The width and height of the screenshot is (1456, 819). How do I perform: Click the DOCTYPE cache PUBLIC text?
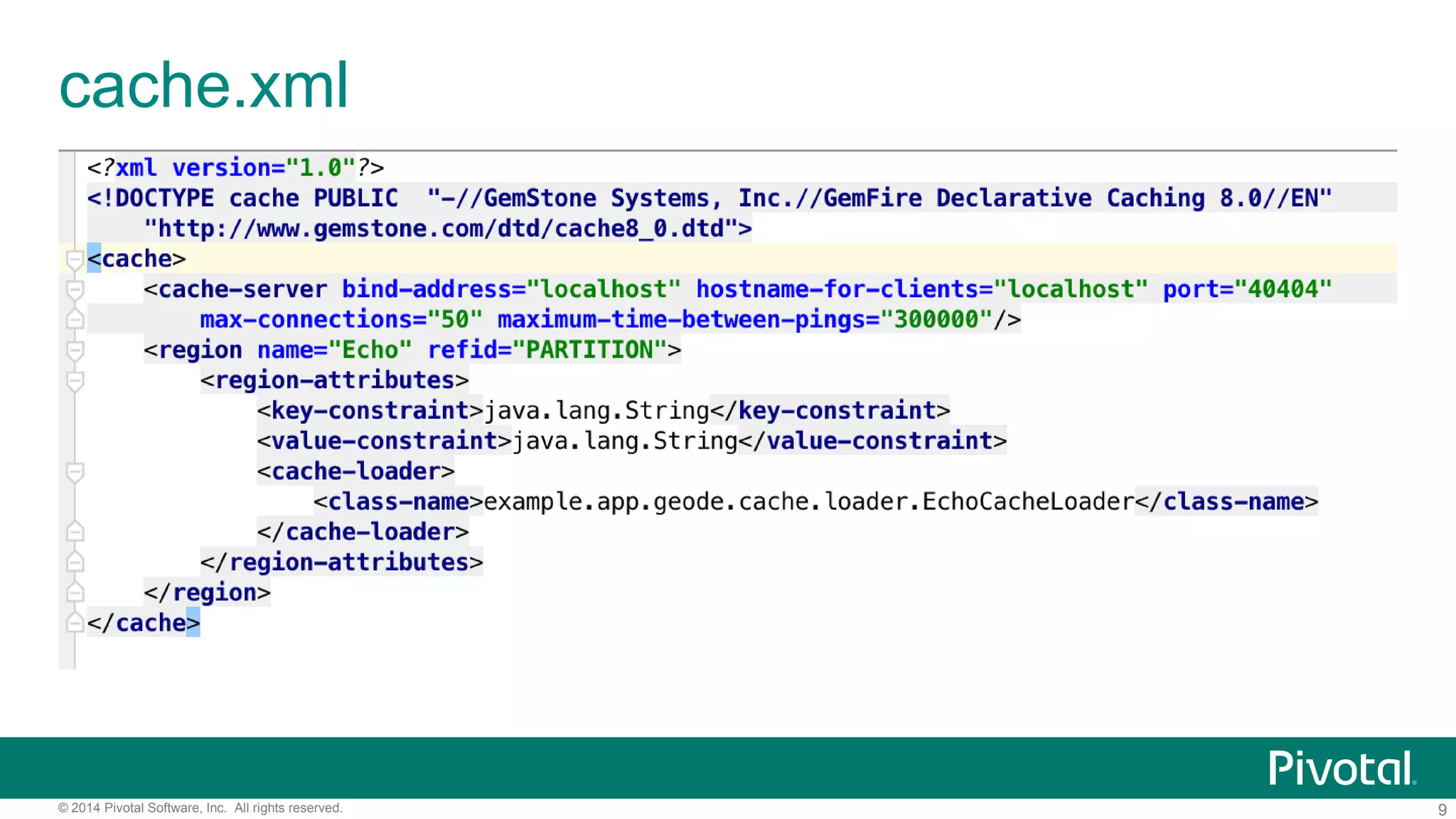click(242, 198)
